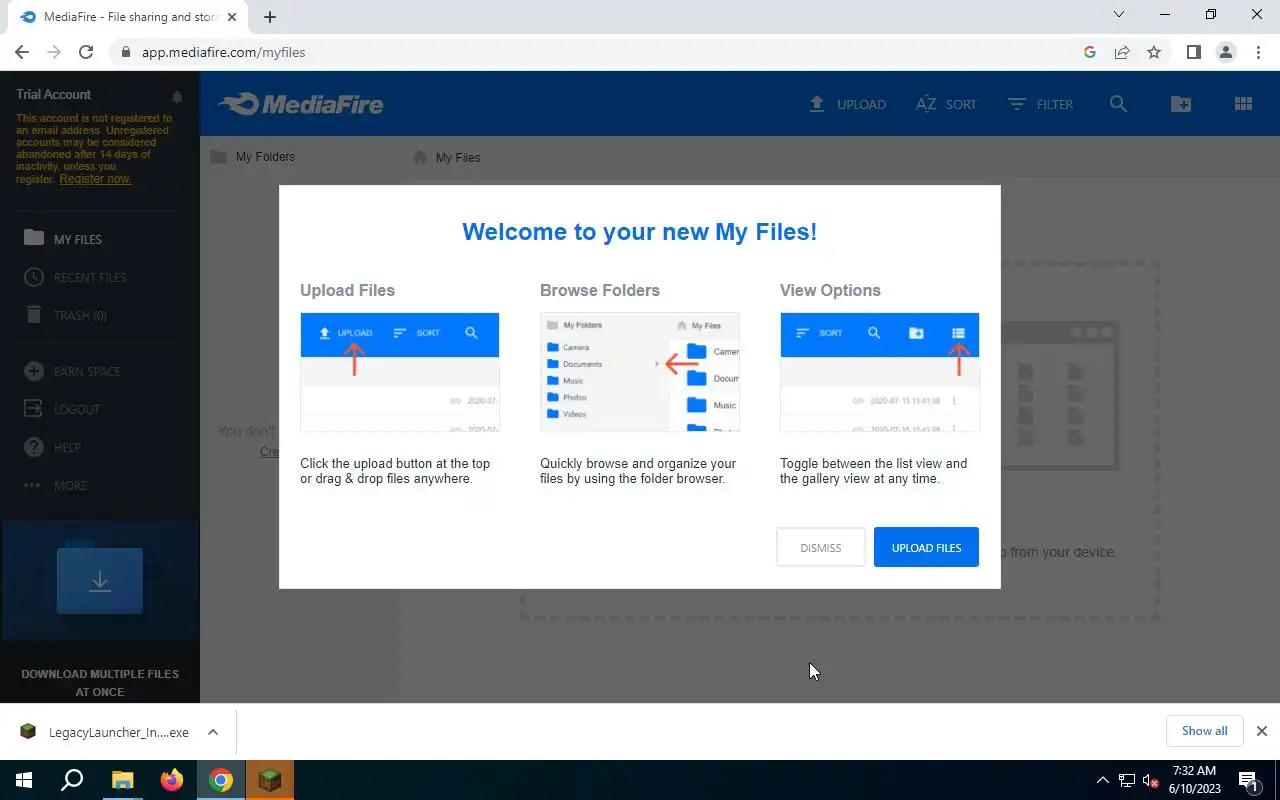Click the volume icon in tray

[x=1150, y=780]
